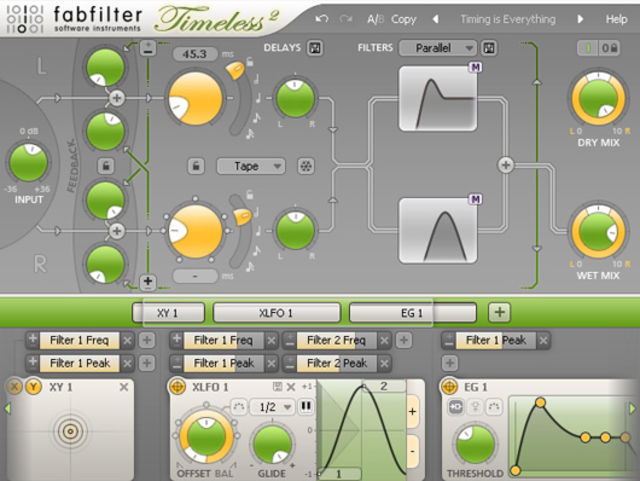Toggle the minus sign on the Filter 2 Freq slot

click(290, 340)
